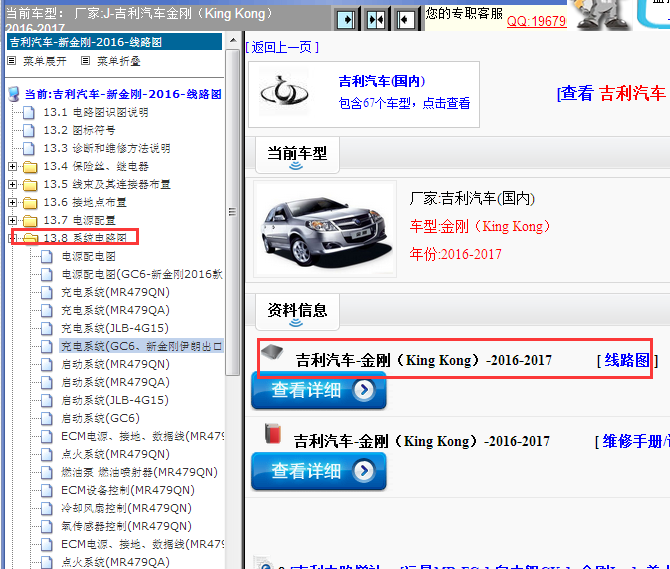The height and width of the screenshot is (569, 670).
Task: Select the 资料信息 tab
Action: (297, 311)
